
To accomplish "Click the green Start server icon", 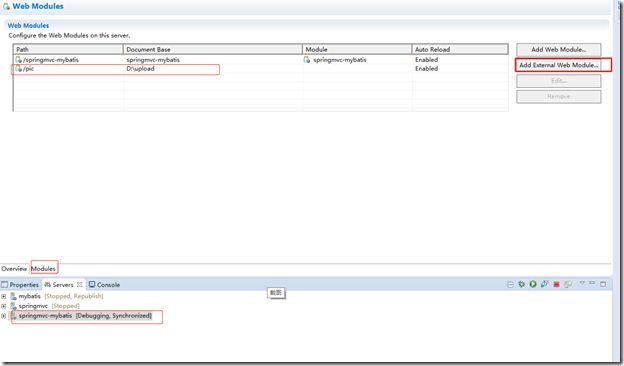I will 533,284.
